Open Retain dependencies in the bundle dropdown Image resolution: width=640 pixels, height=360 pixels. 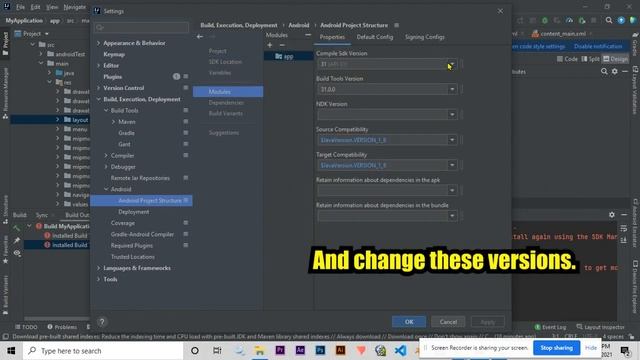pyautogui.click(x=451, y=216)
